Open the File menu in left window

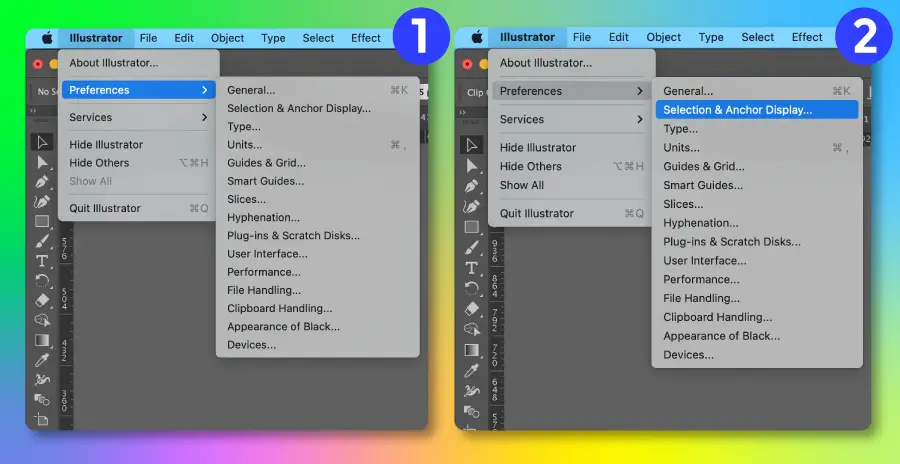coord(148,38)
